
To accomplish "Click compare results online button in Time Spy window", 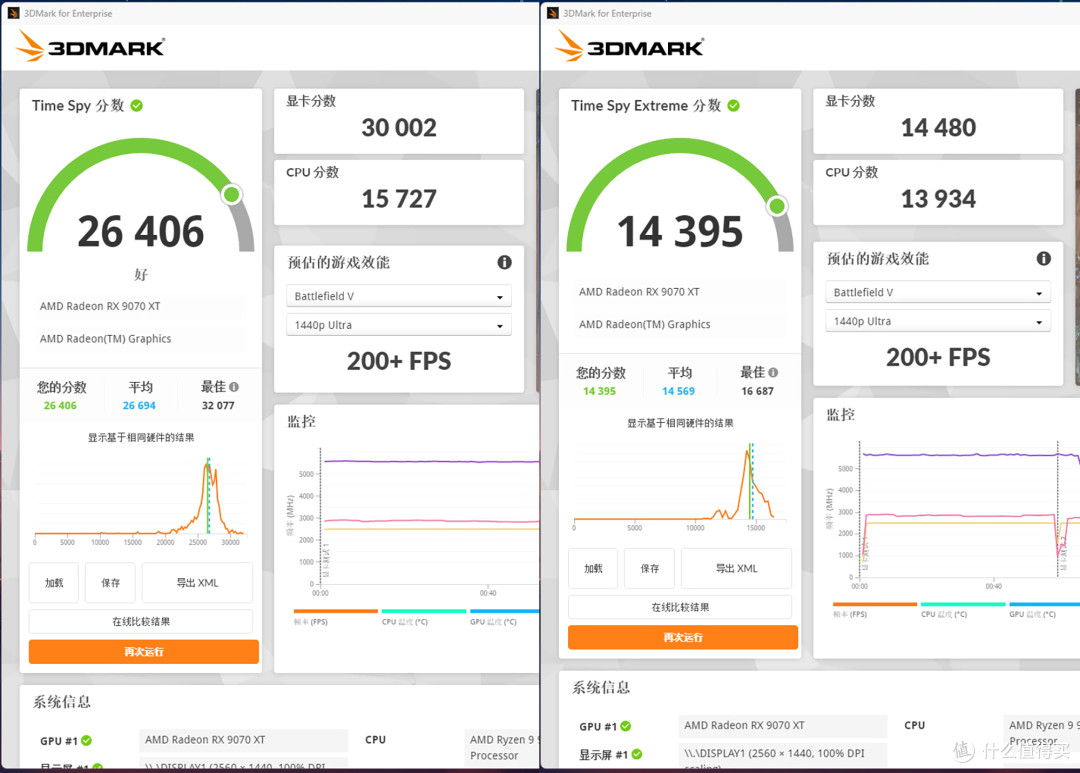I will coord(141,621).
